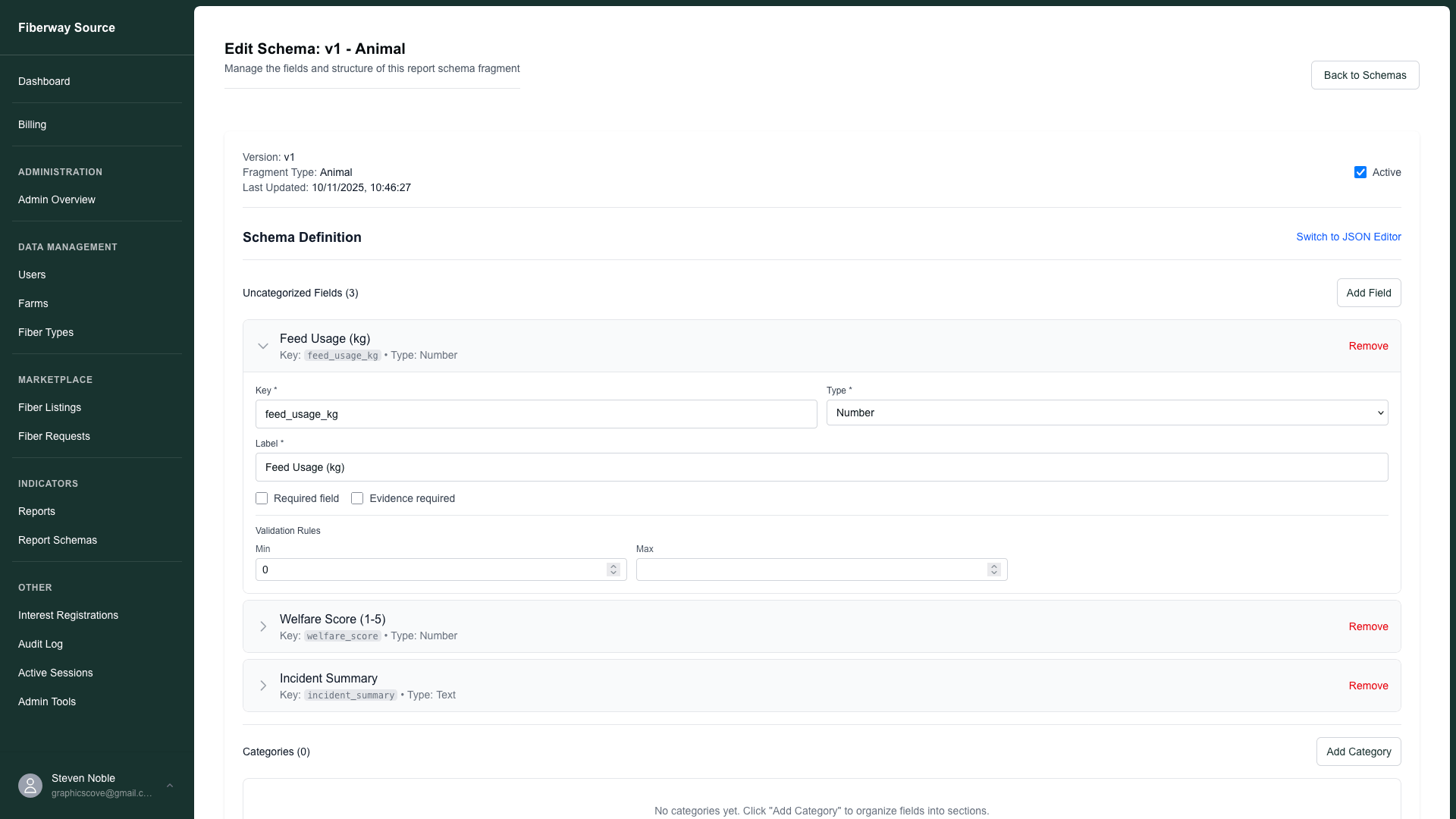Check the Evidence required checkbox
This screenshot has width=1456, height=819.
(x=357, y=498)
